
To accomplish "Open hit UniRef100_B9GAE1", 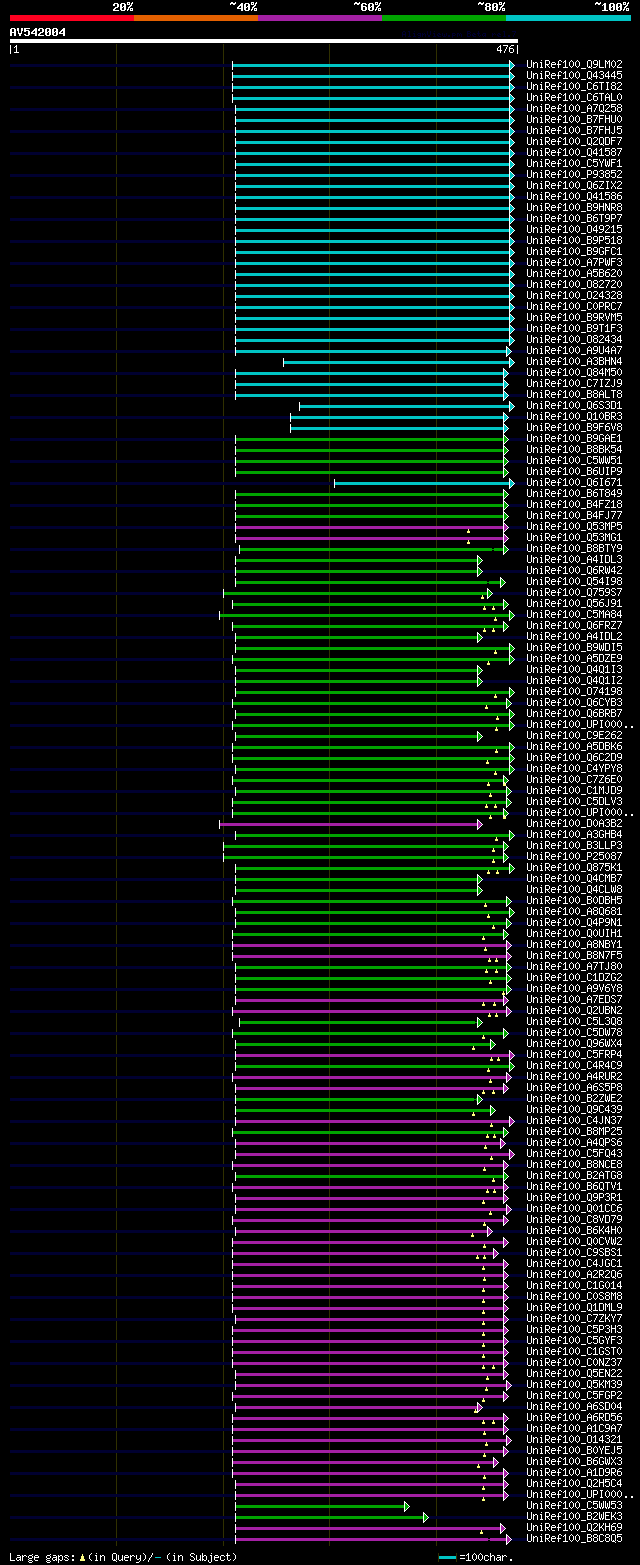I will [x=574, y=438].
